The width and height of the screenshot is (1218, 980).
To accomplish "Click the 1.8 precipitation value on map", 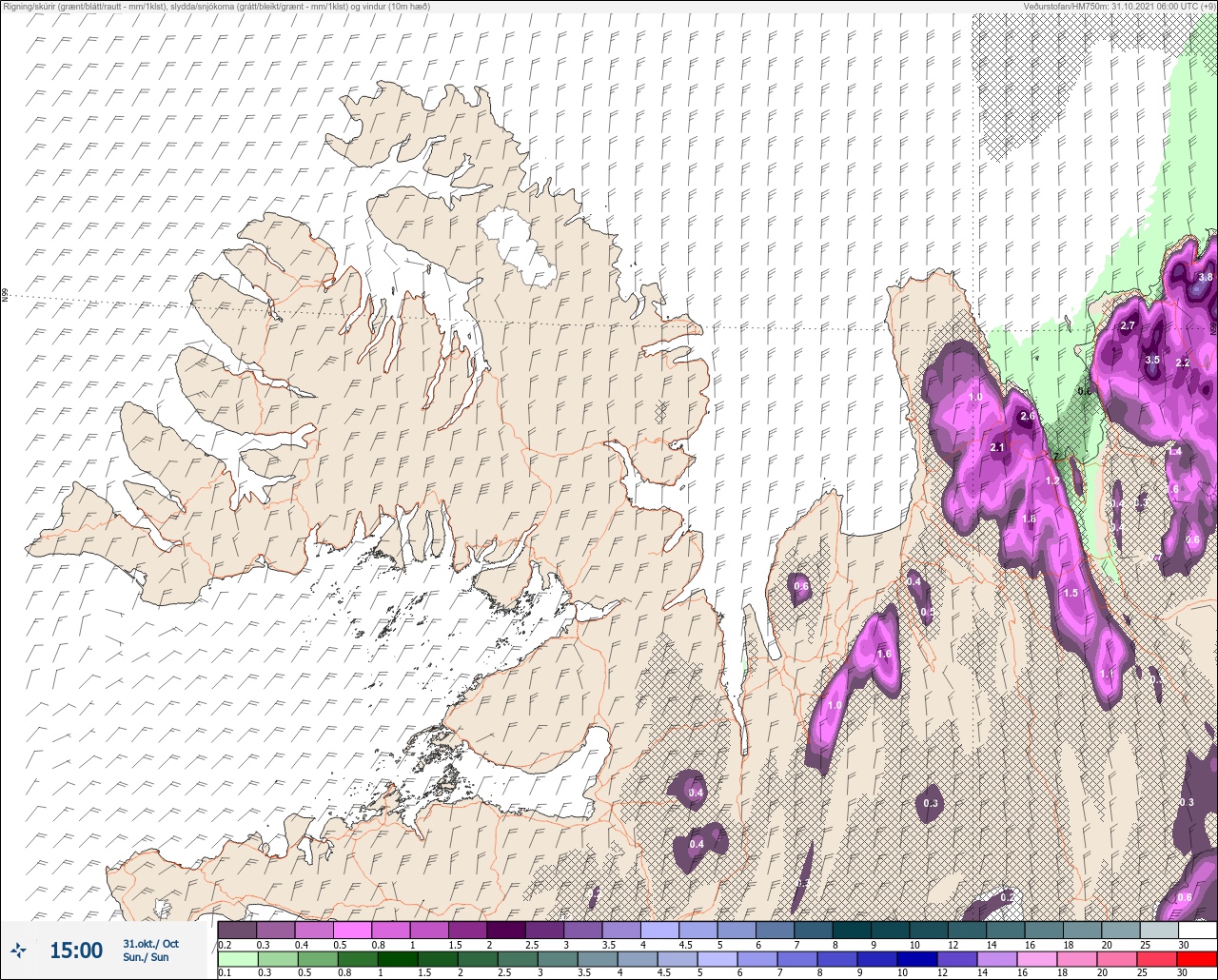I will tap(1029, 519).
